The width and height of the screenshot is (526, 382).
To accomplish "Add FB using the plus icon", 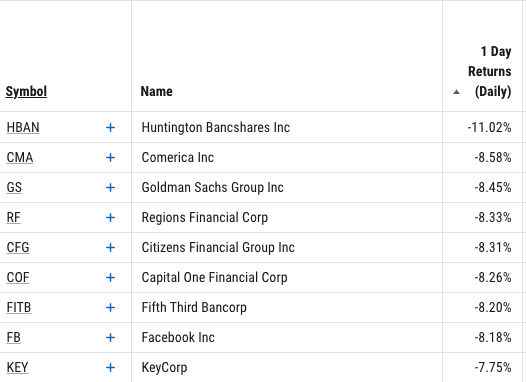I will (x=110, y=337).
